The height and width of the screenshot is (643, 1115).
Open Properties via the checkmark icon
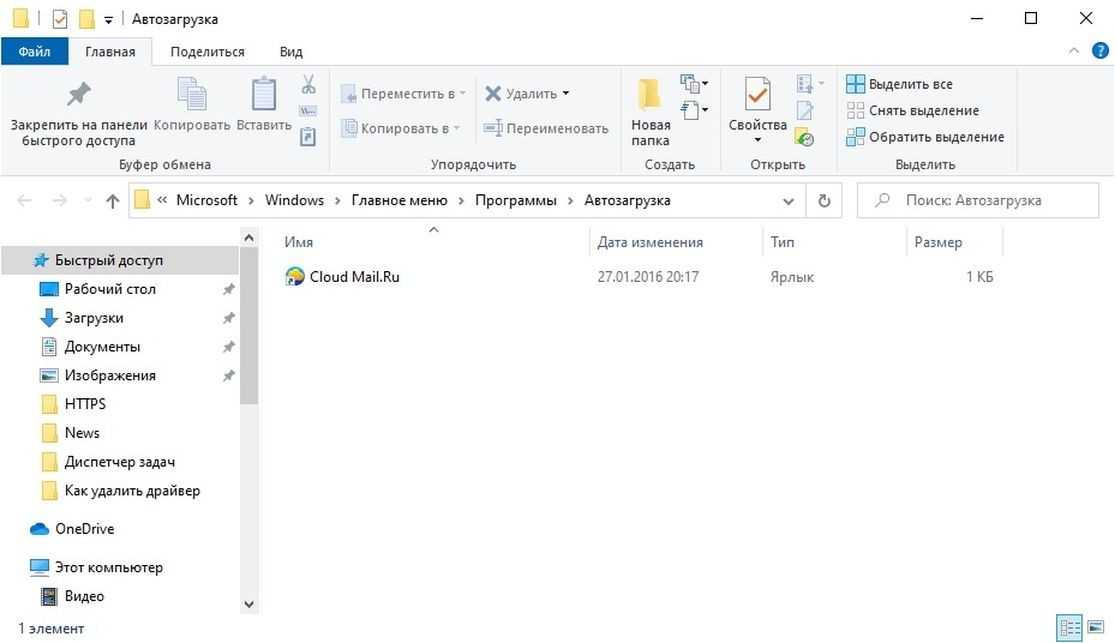coord(757,95)
